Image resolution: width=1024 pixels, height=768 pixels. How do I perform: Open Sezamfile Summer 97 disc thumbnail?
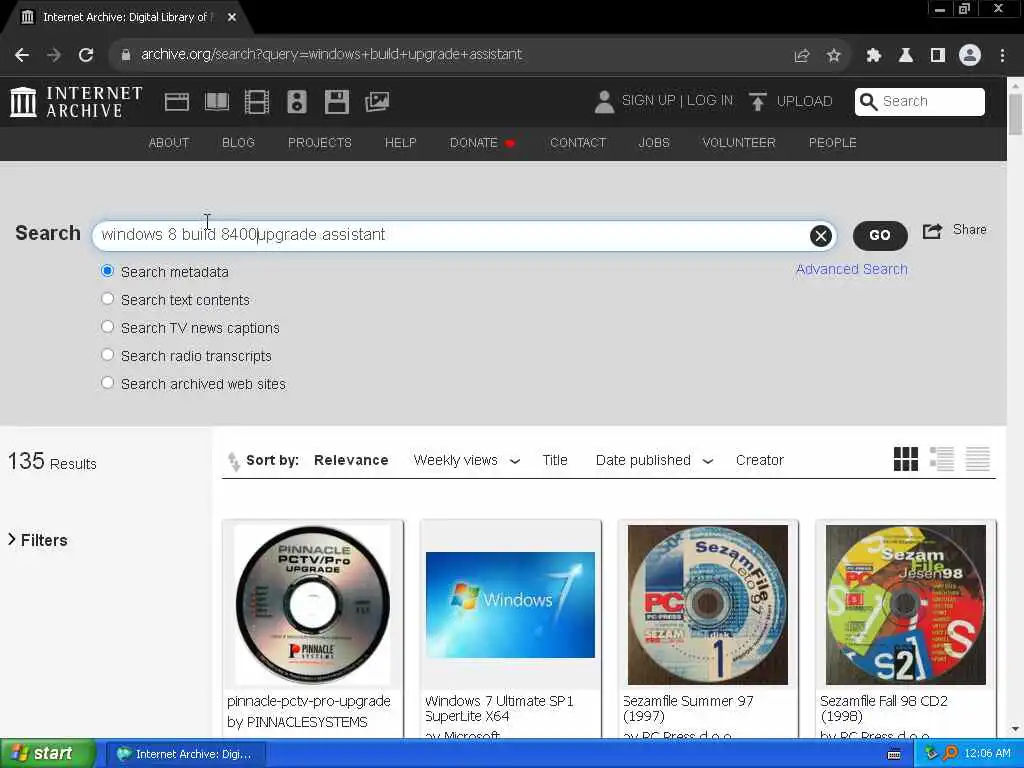(x=708, y=605)
